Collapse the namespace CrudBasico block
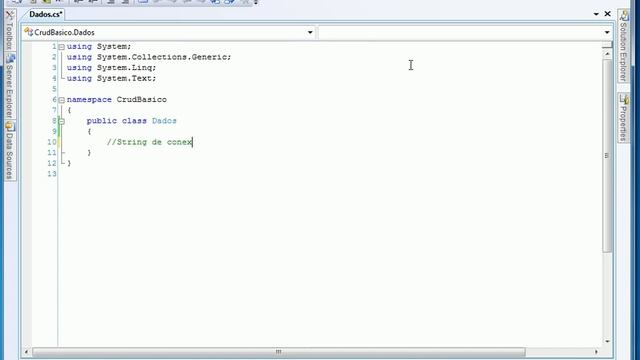This screenshot has width=640, height=360. tap(62, 100)
